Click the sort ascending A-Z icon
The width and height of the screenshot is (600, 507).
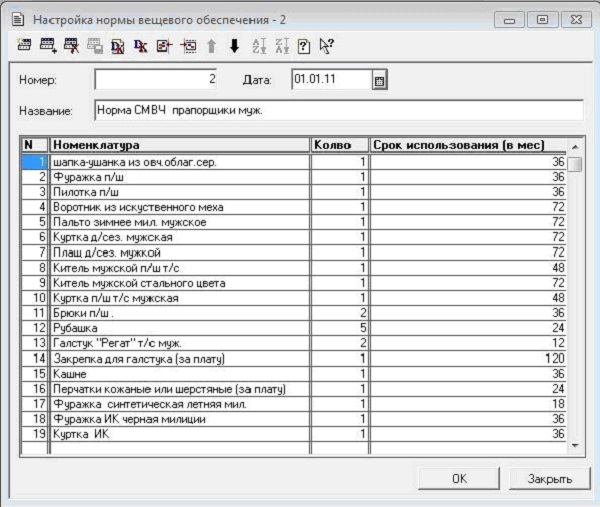tap(258, 45)
